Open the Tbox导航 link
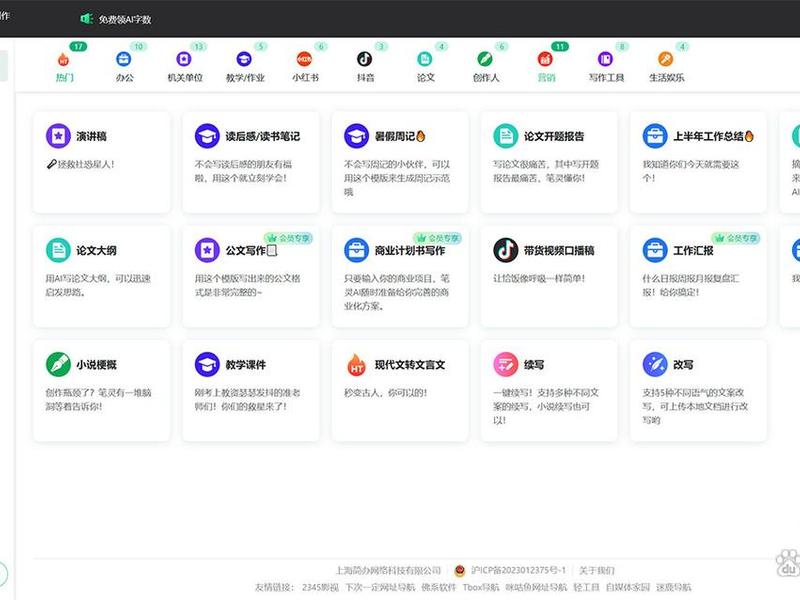Screen dimensions: 800x600 click(481, 587)
